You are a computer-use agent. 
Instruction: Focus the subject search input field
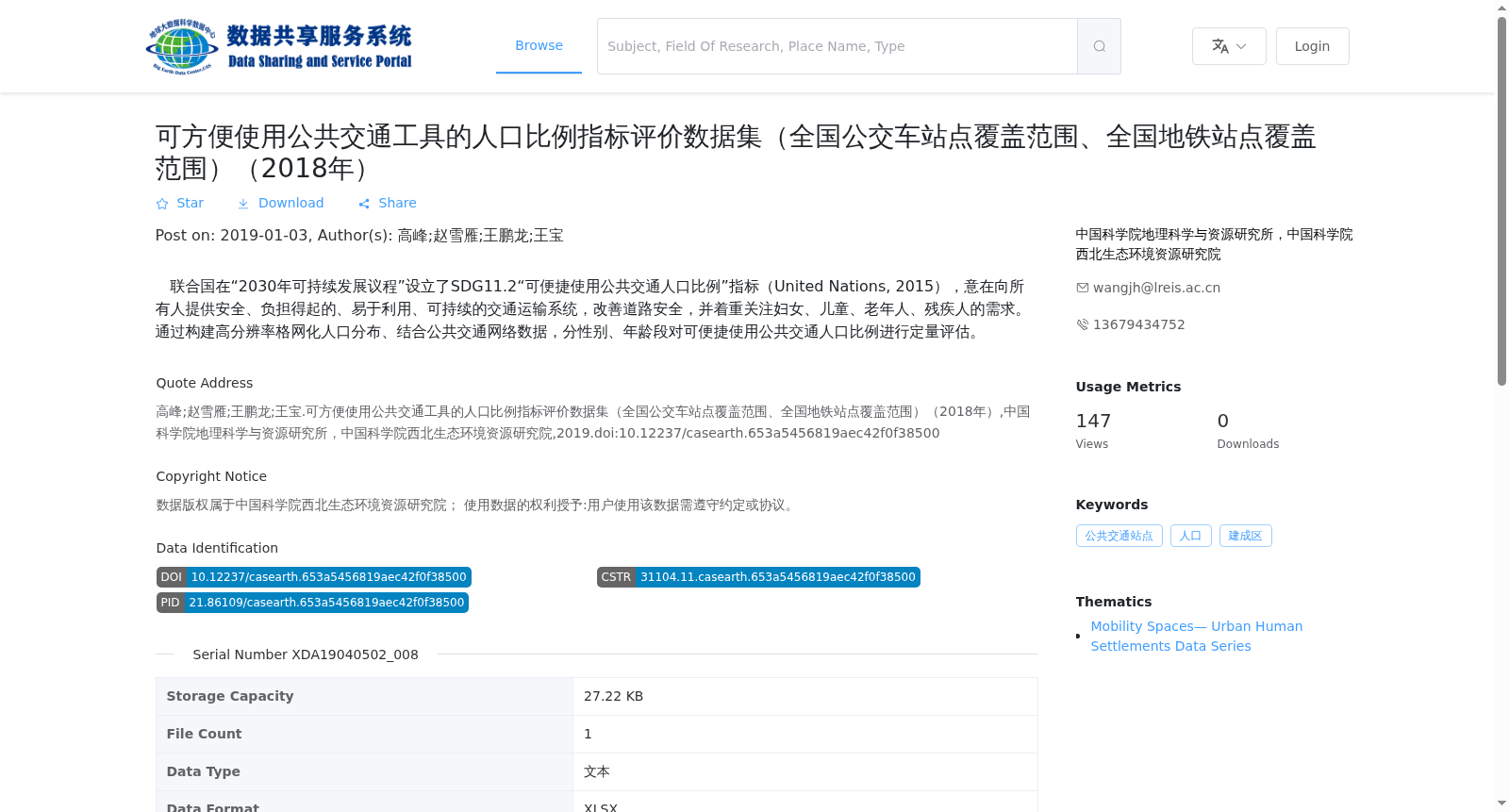837,46
